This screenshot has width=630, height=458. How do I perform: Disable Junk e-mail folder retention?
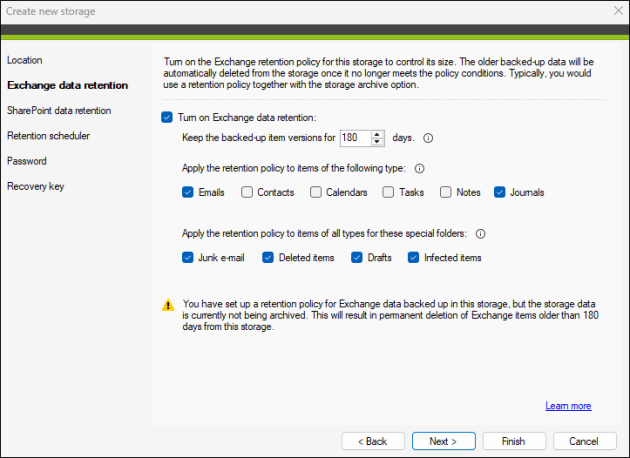point(188,257)
